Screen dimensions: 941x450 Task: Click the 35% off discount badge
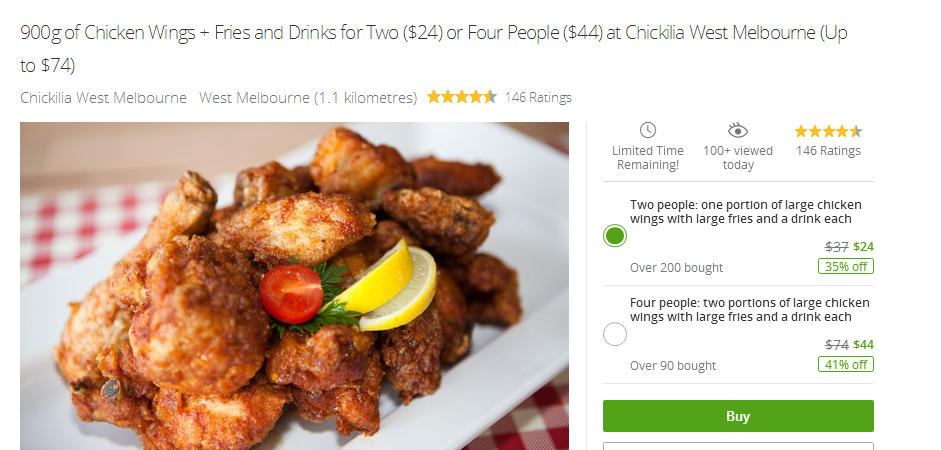pyautogui.click(x=846, y=266)
